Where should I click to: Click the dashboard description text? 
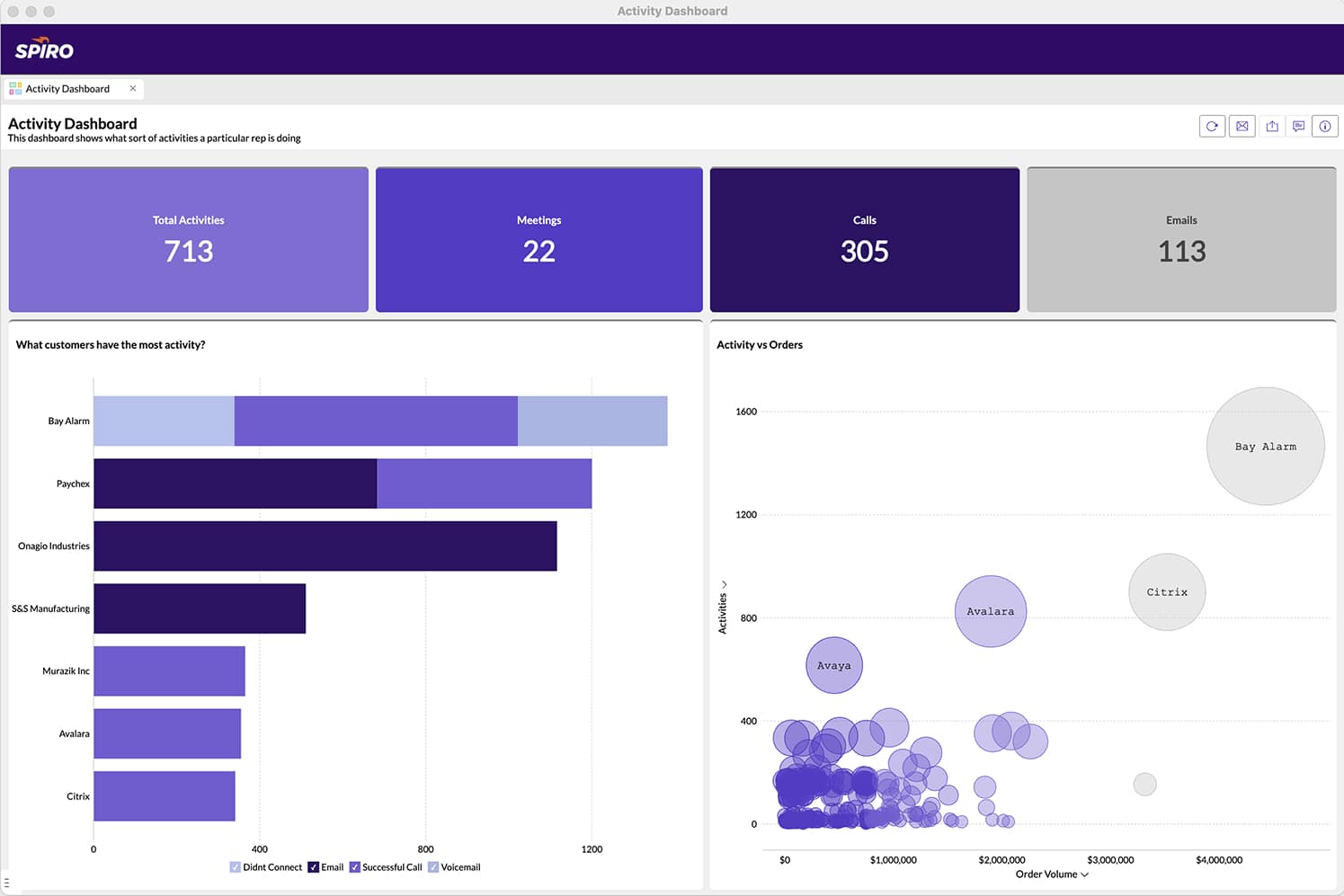click(x=155, y=138)
